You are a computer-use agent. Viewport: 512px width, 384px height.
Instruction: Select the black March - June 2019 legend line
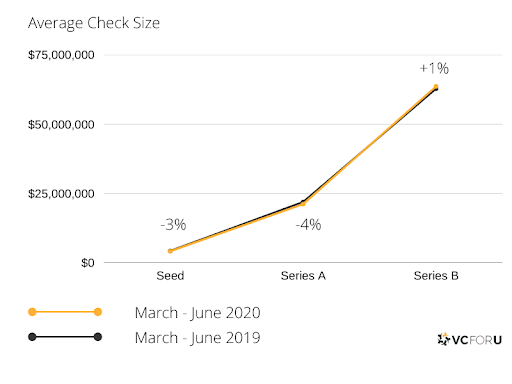pos(65,337)
